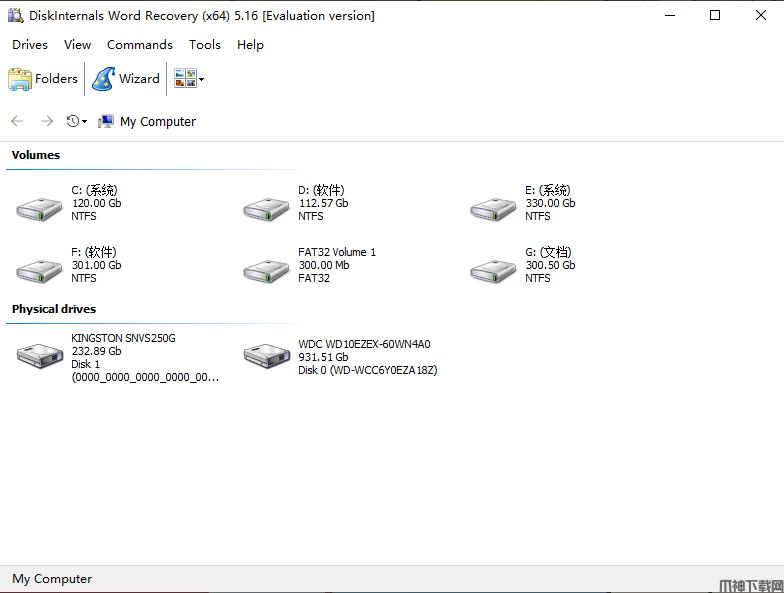Toggle the Folders panel button

point(43,79)
